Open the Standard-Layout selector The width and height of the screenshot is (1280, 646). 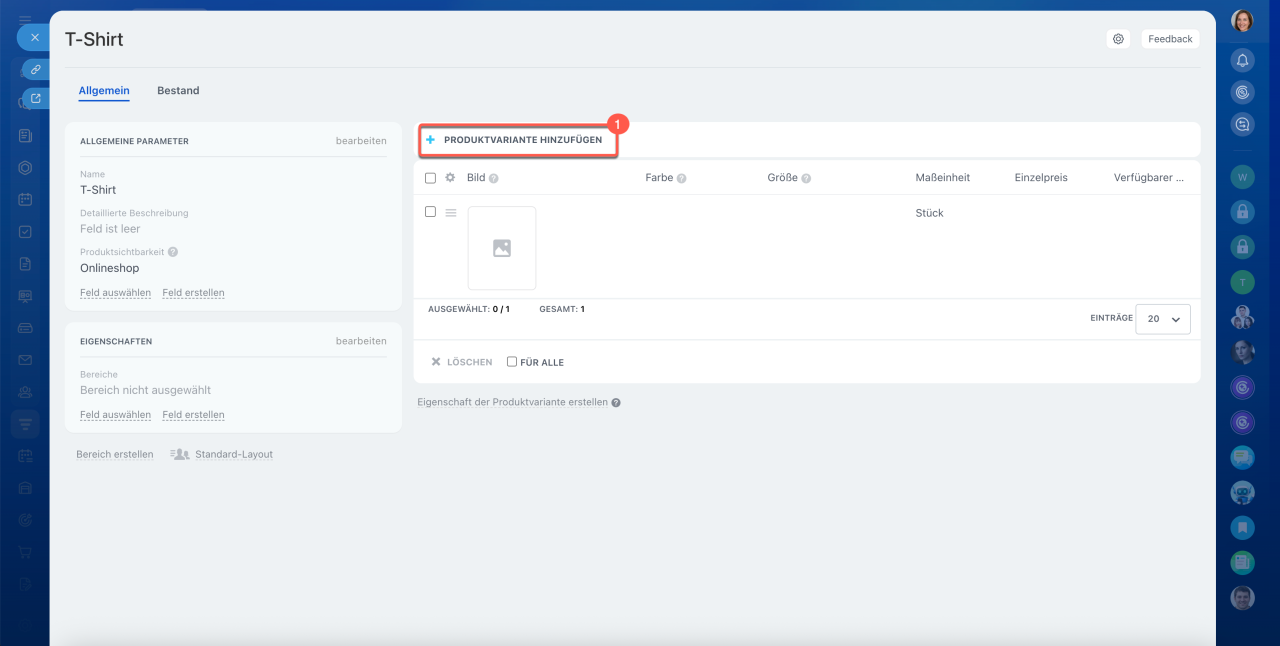(x=222, y=454)
